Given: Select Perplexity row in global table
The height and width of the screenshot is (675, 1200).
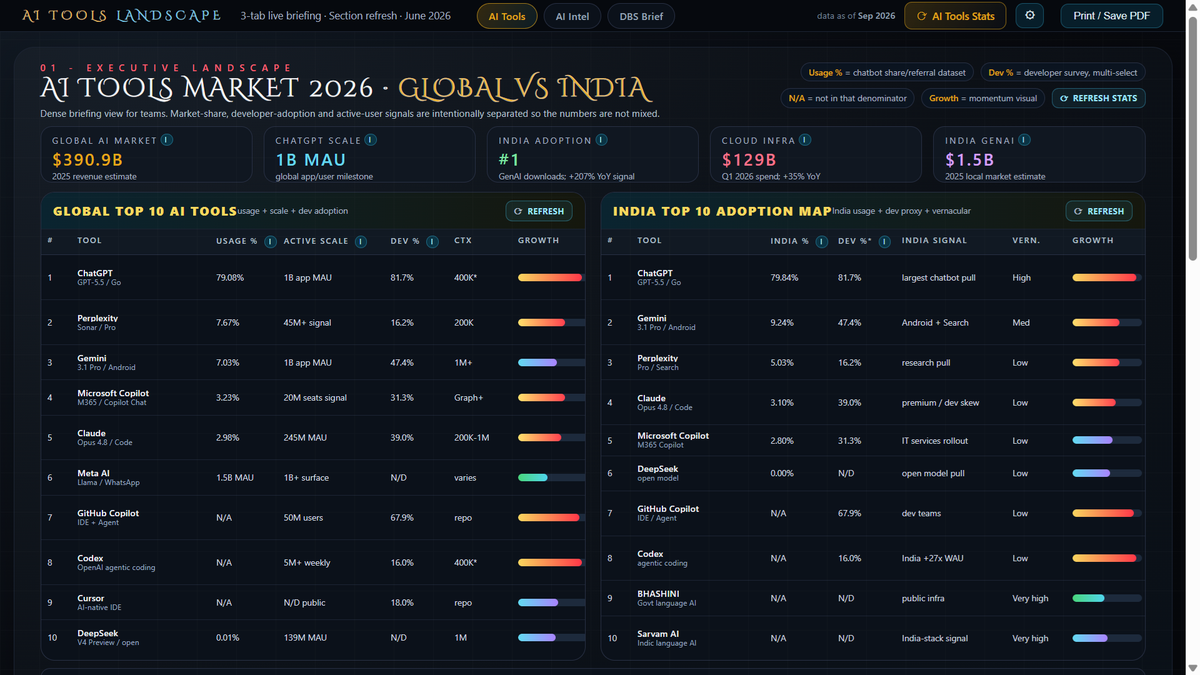Looking at the screenshot, I should pos(313,322).
